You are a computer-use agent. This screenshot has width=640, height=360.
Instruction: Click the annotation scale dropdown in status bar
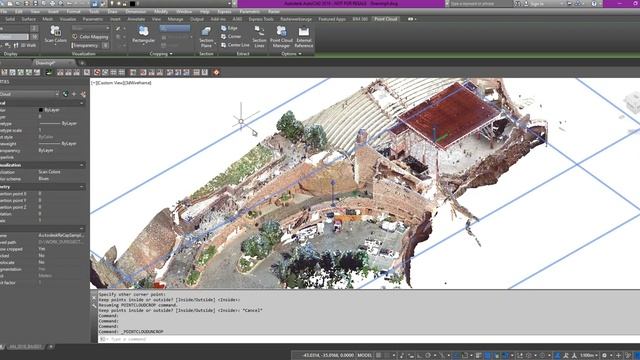[588, 356]
